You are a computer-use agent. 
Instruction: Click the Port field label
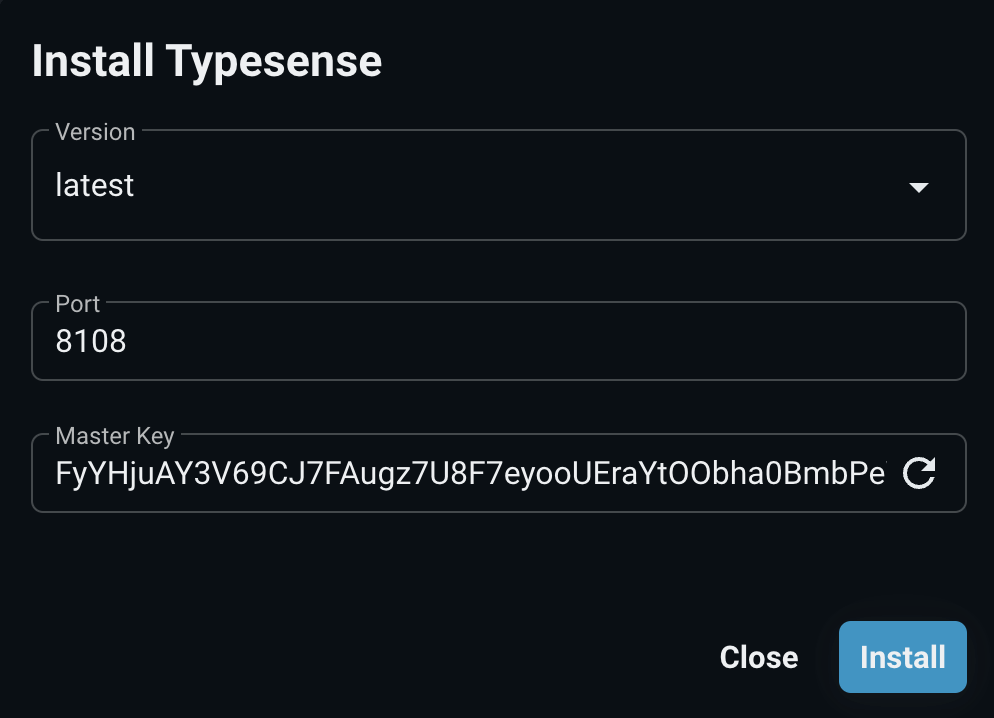[78, 304]
